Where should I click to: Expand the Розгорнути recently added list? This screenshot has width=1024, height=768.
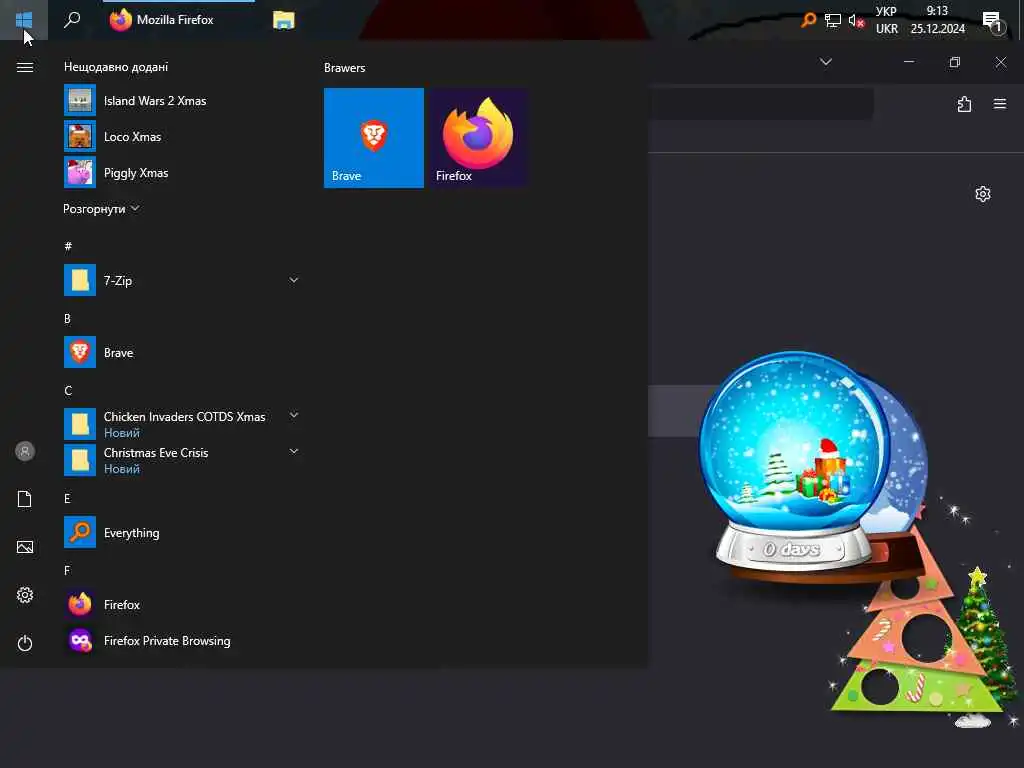click(101, 209)
